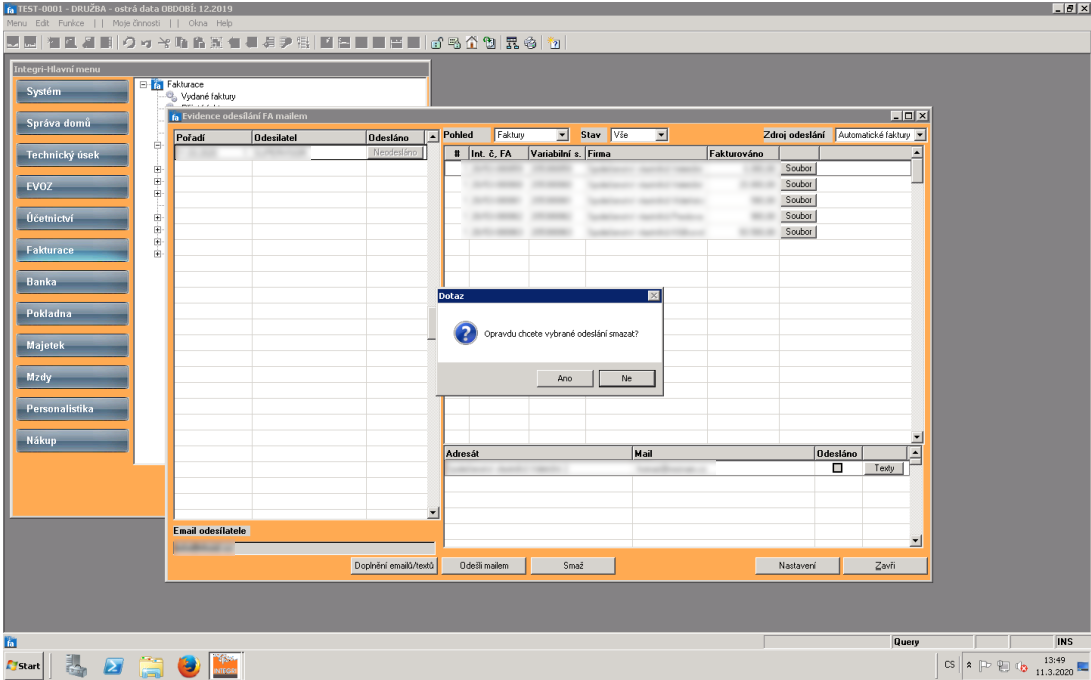Click the Nastavení button

[x=797, y=566]
